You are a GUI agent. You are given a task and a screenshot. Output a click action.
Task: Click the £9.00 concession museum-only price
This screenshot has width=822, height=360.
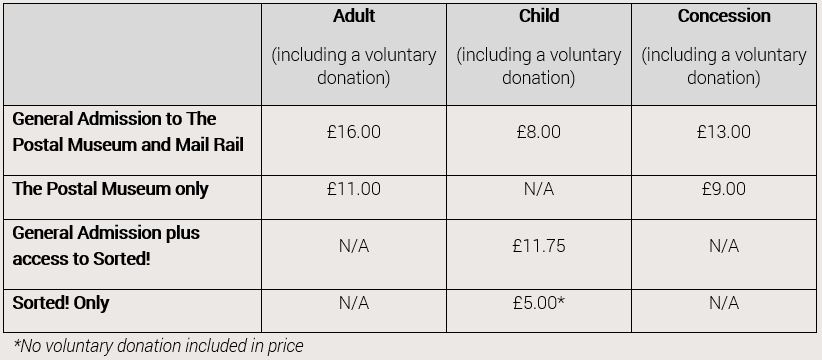(724, 189)
